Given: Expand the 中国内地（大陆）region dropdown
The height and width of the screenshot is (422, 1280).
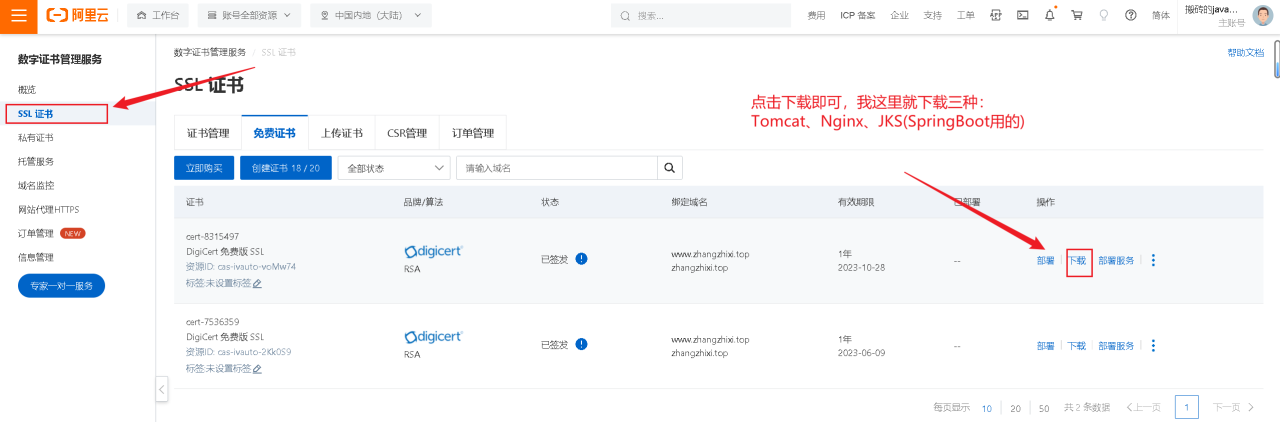Looking at the screenshot, I should tap(371, 15).
